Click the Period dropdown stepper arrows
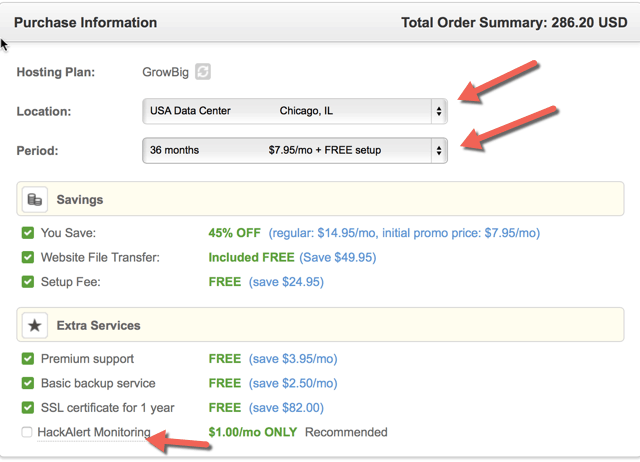This screenshot has height=462, width=640. (439, 151)
